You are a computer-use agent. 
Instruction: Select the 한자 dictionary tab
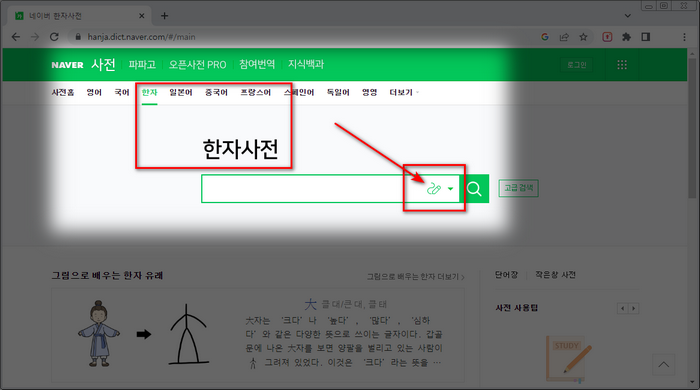point(150,92)
